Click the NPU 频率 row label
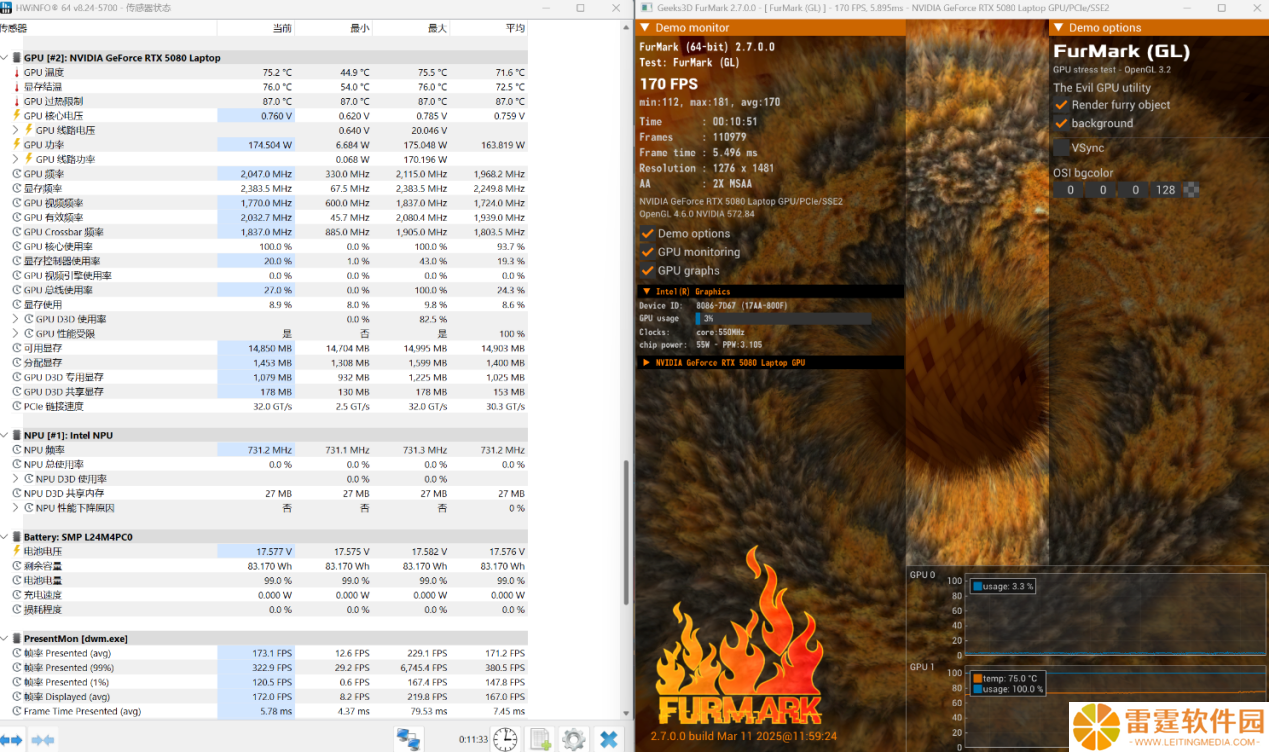Screen dimensions: 1269x752 pyautogui.click(x=44, y=450)
